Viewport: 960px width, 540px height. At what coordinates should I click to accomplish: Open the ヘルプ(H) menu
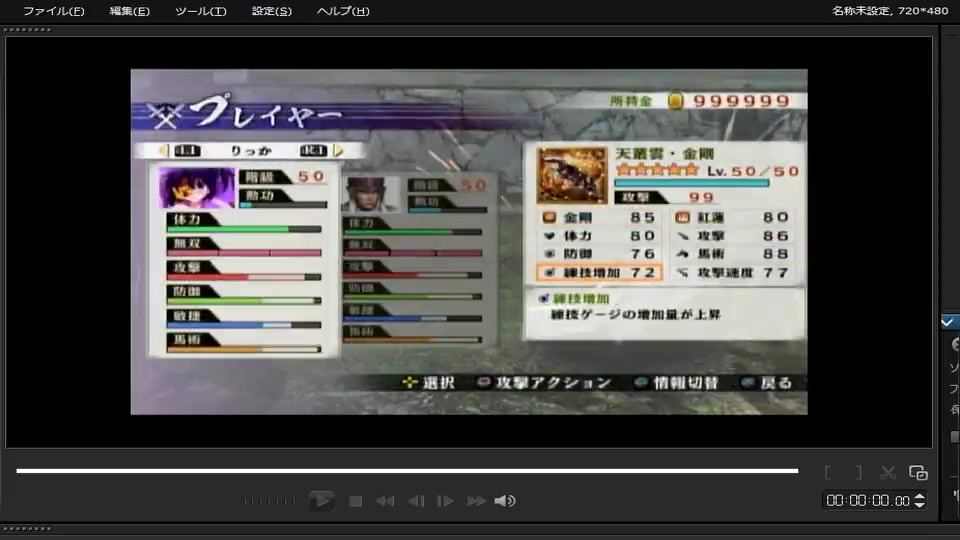pyautogui.click(x=343, y=11)
